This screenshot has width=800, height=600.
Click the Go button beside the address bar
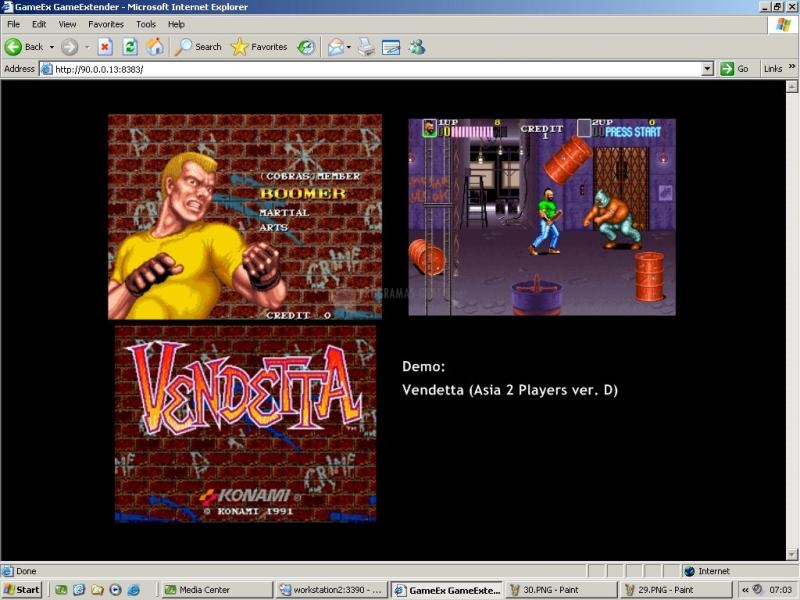[735, 69]
